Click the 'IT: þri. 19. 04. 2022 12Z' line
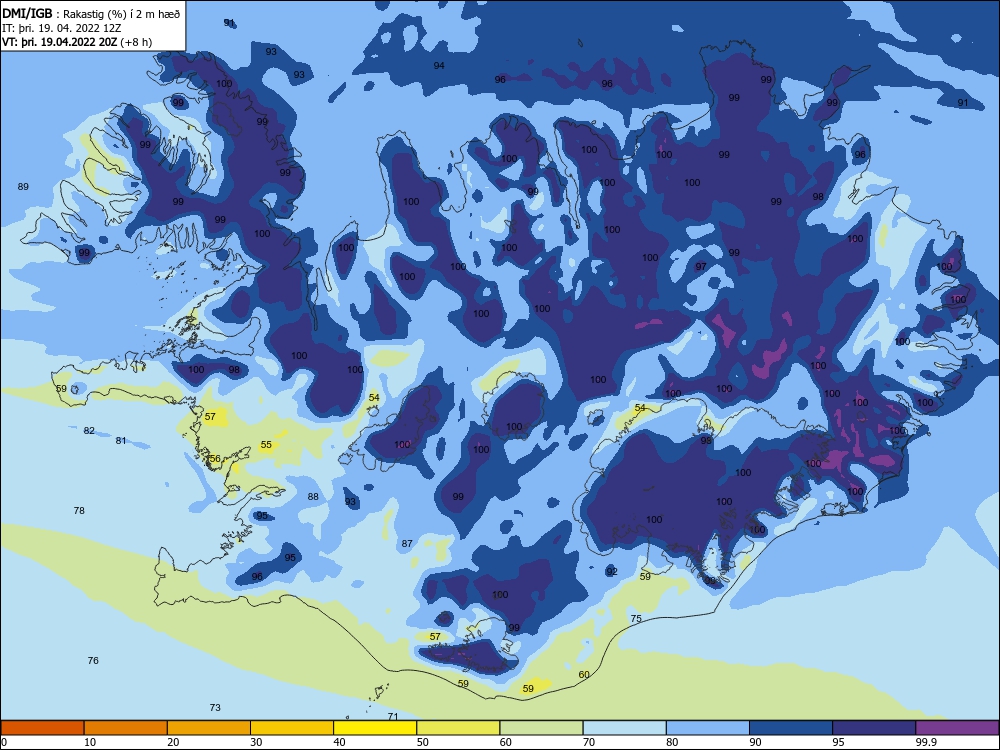The height and width of the screenshot is (750, 1000). 62,28
